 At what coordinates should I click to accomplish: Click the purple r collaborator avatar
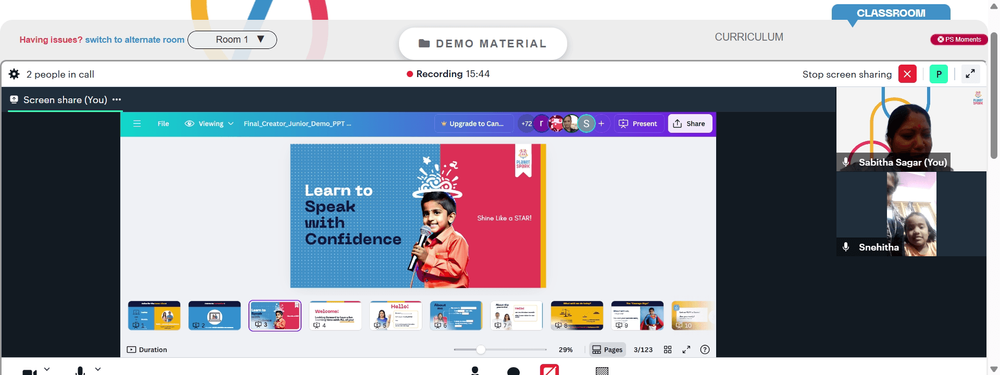coord(541,124)
